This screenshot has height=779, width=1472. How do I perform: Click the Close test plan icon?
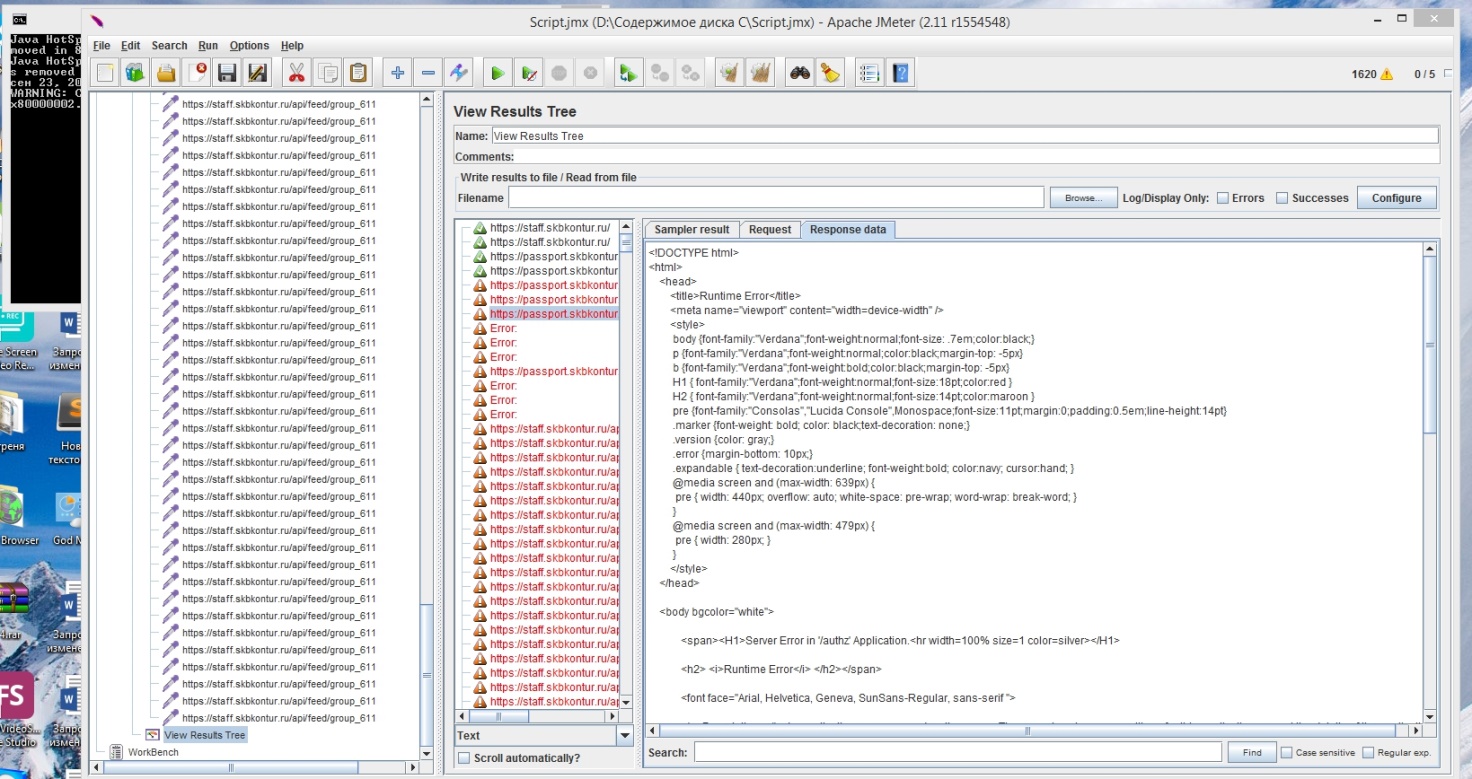tap(197, 72)
